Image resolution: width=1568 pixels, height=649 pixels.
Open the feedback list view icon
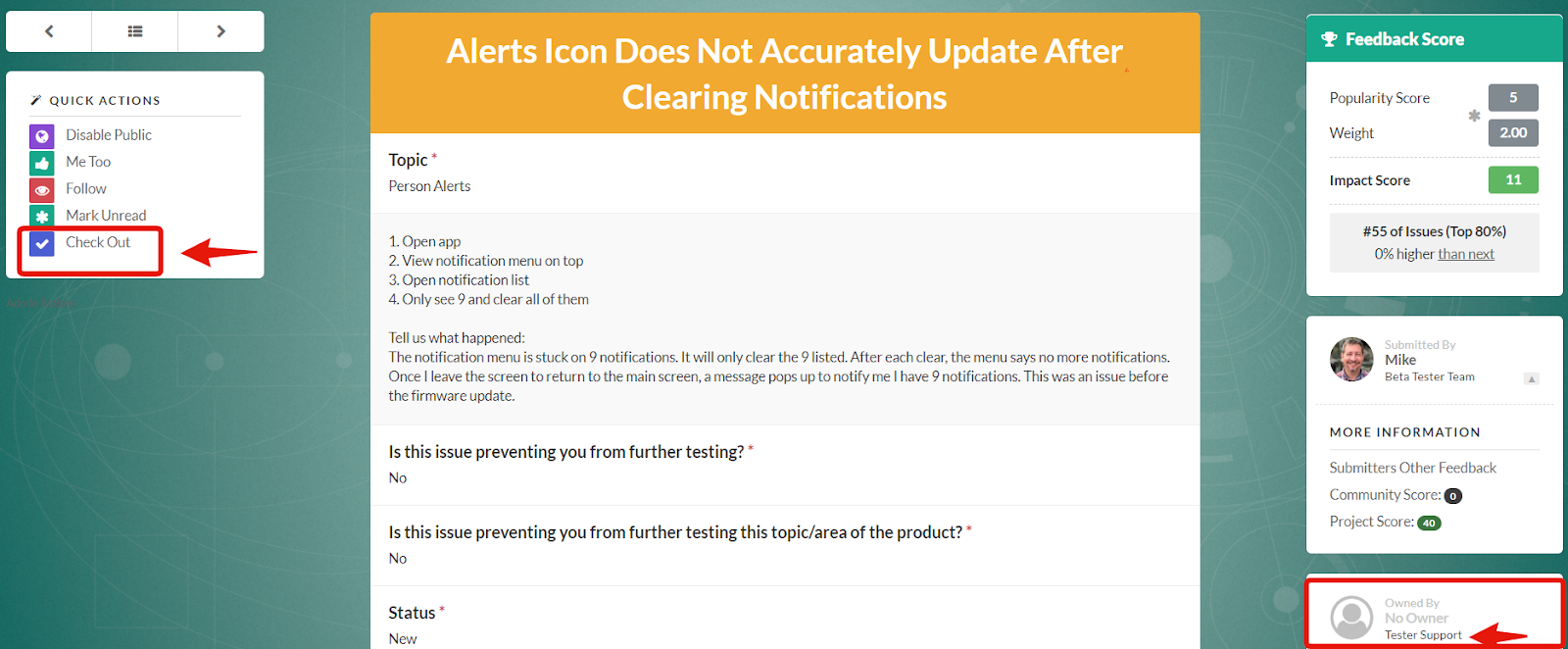(x=135, y=31)
